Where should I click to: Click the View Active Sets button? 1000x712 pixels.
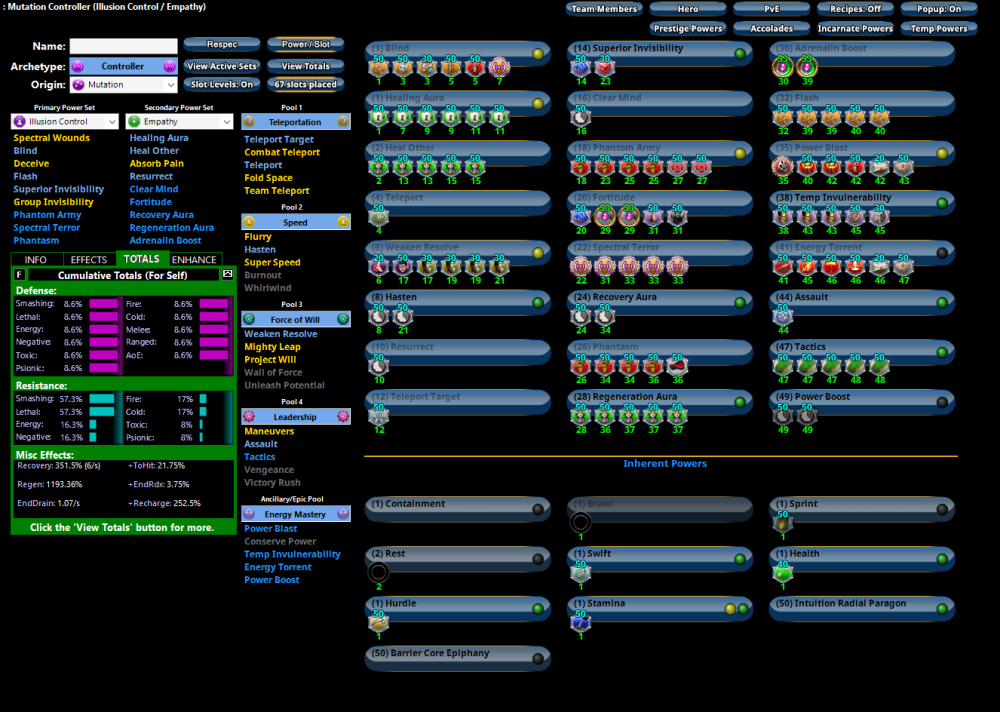tap(222, 66)
